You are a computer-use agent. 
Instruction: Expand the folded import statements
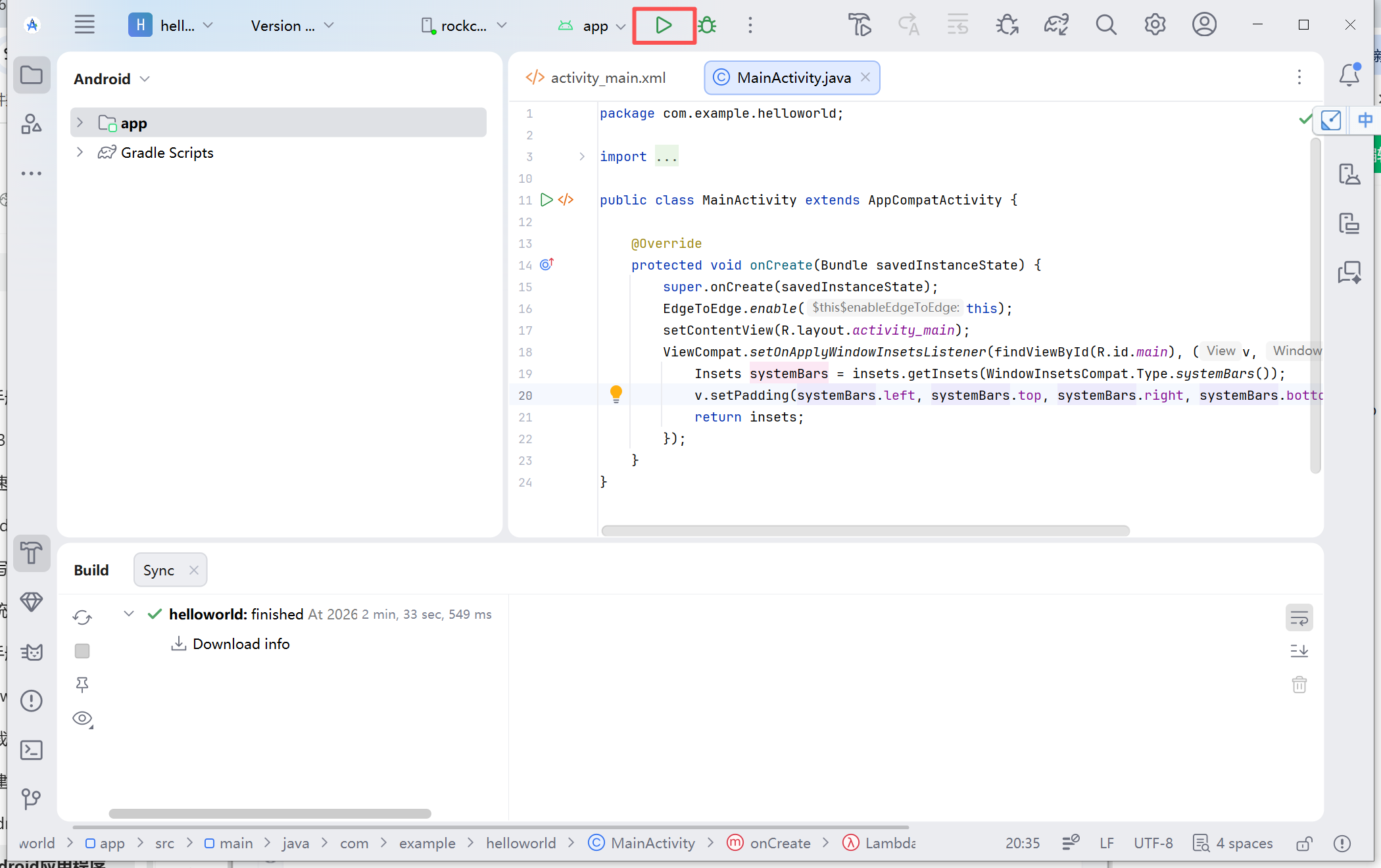click(582, 157)
